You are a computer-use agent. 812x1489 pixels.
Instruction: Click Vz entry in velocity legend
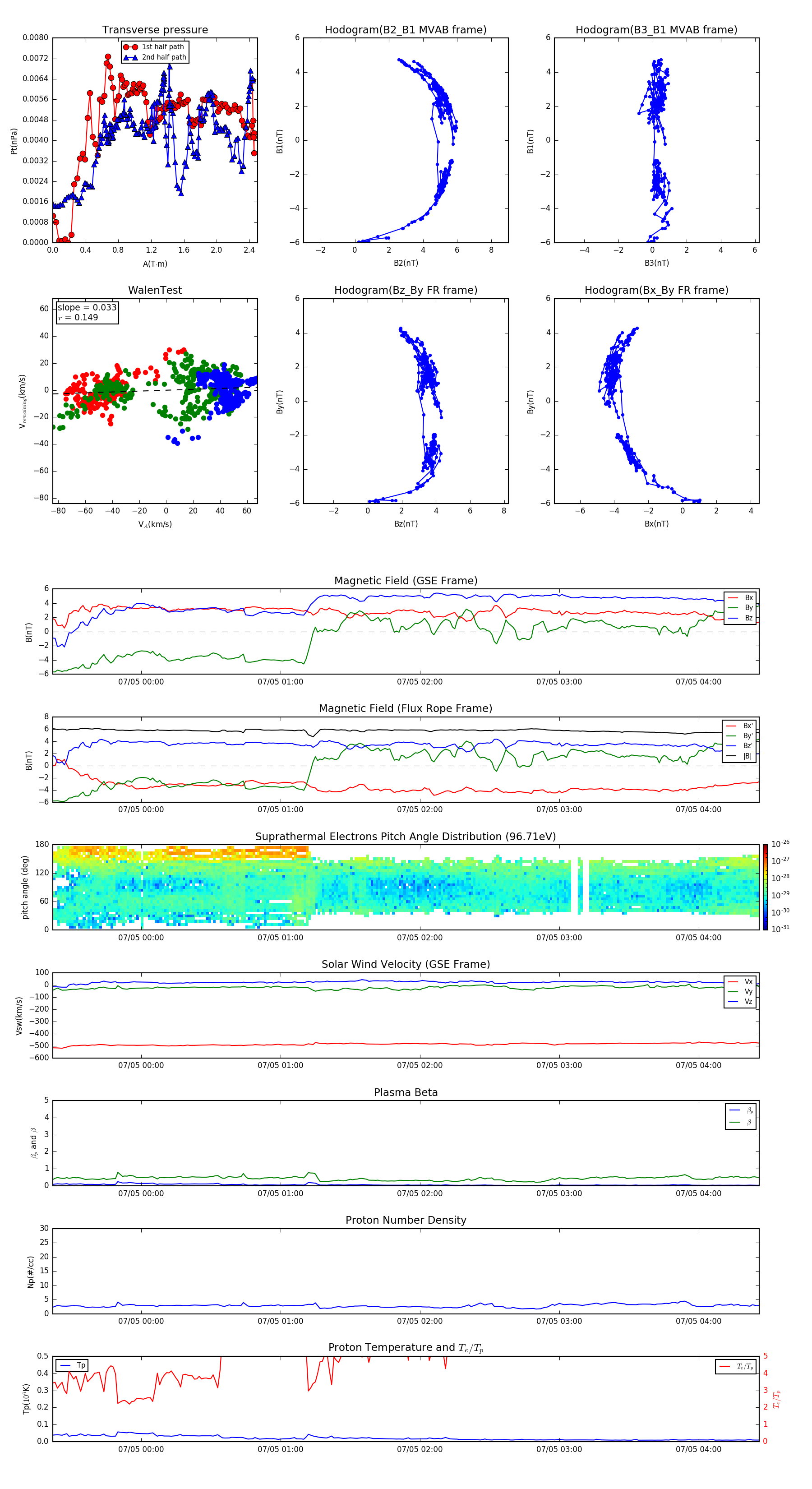point(740,1002)
